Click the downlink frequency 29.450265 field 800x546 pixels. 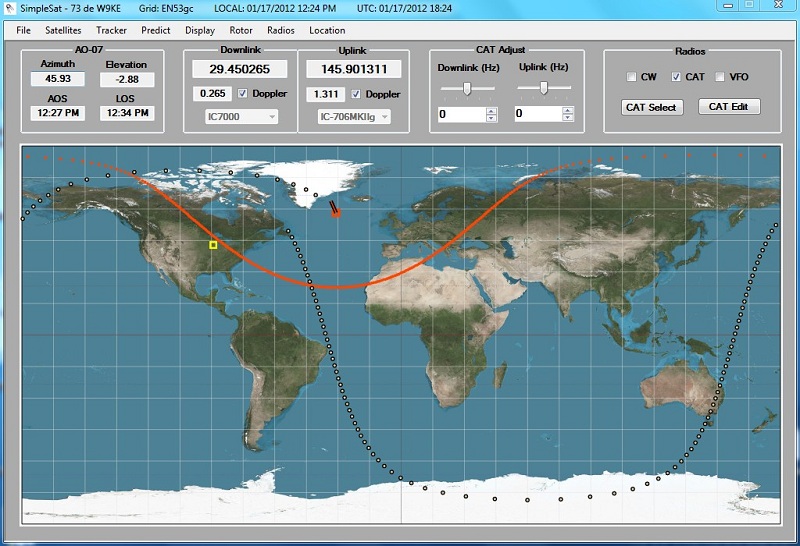pyautogui.click(x=240, y=69)
